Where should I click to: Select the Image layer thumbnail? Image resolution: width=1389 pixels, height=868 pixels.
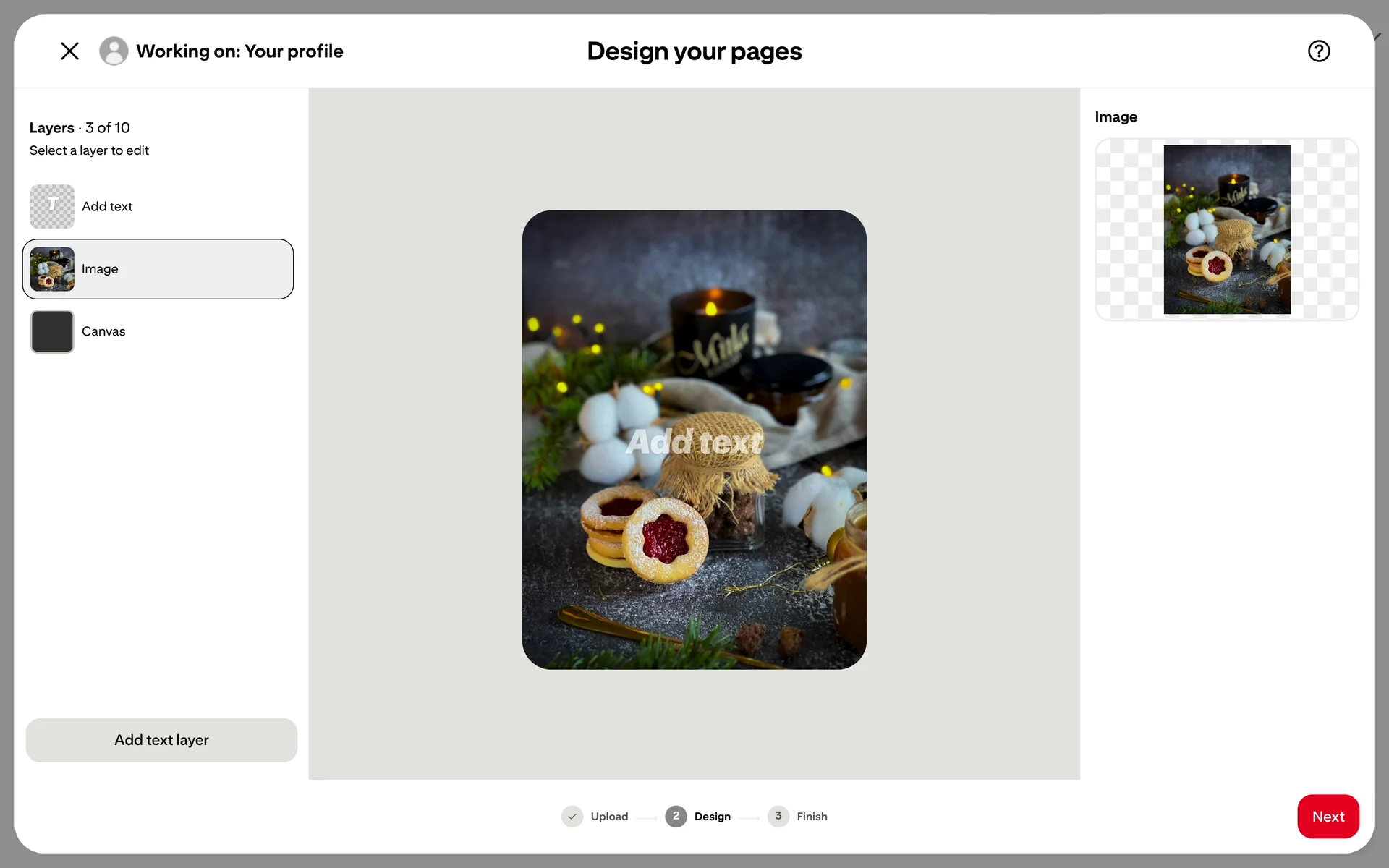[x=52, y=269]
